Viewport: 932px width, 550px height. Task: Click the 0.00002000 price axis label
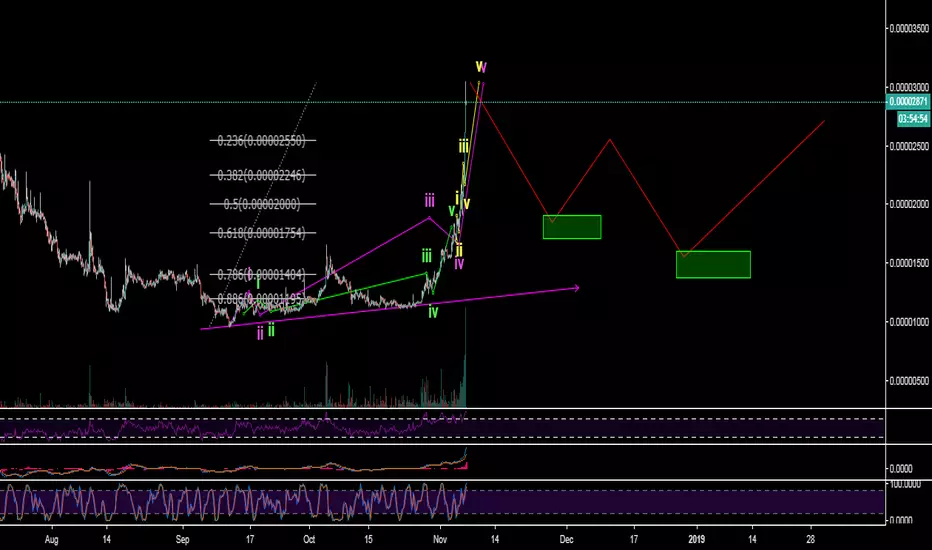(909, 205)
